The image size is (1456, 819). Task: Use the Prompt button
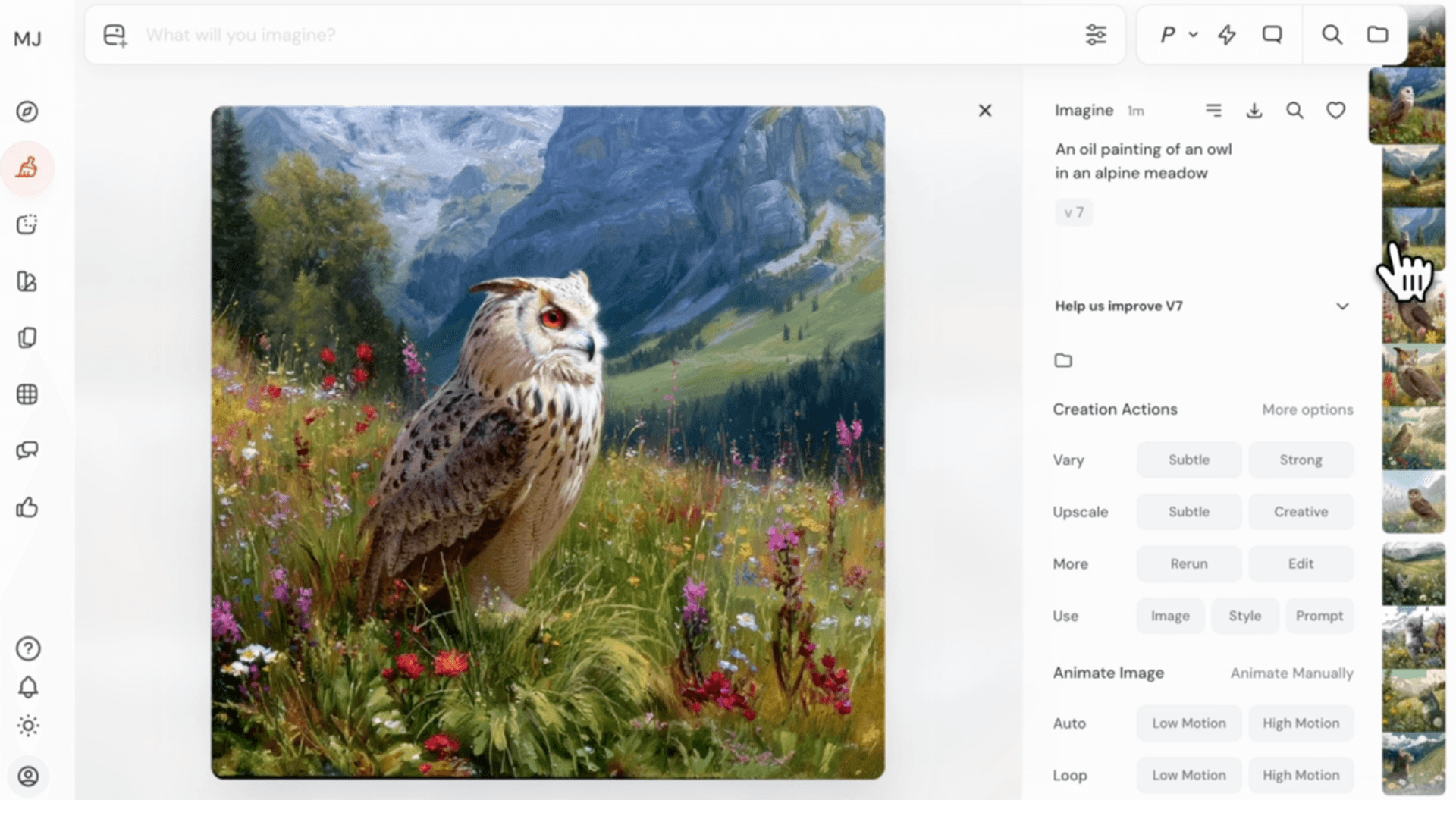click(1319, 616)
